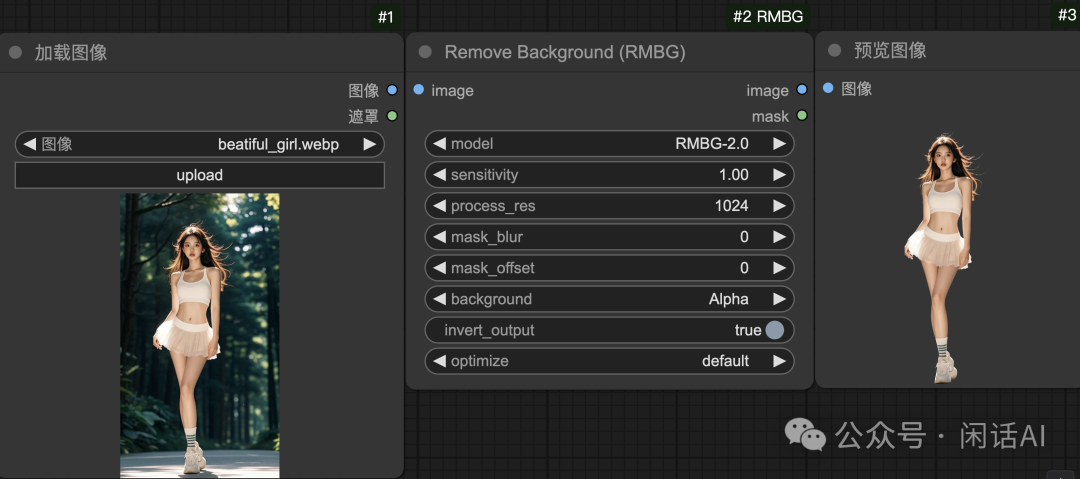Choose the previous image file arrow

click(x=29, y=144)
